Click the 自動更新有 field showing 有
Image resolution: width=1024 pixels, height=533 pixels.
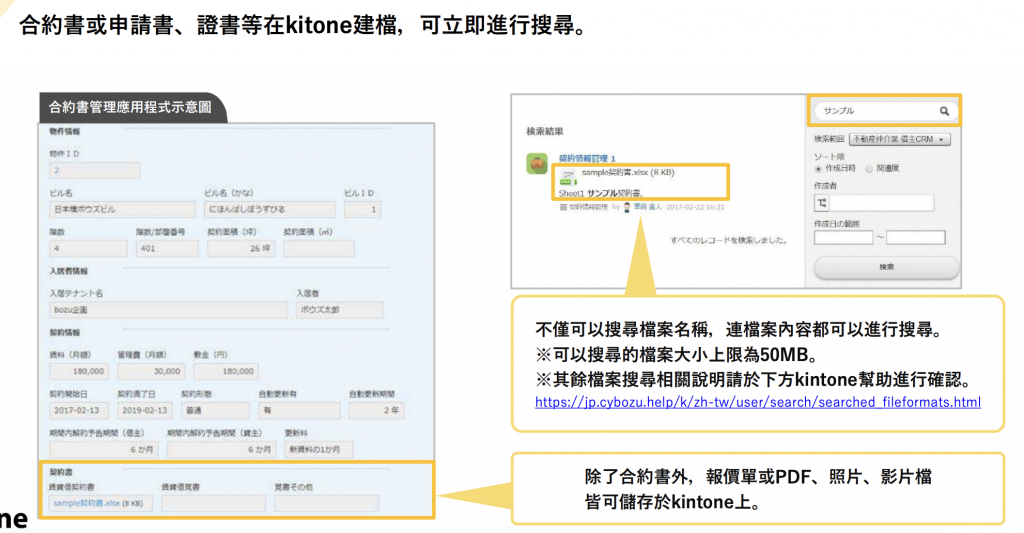(299, 410)
